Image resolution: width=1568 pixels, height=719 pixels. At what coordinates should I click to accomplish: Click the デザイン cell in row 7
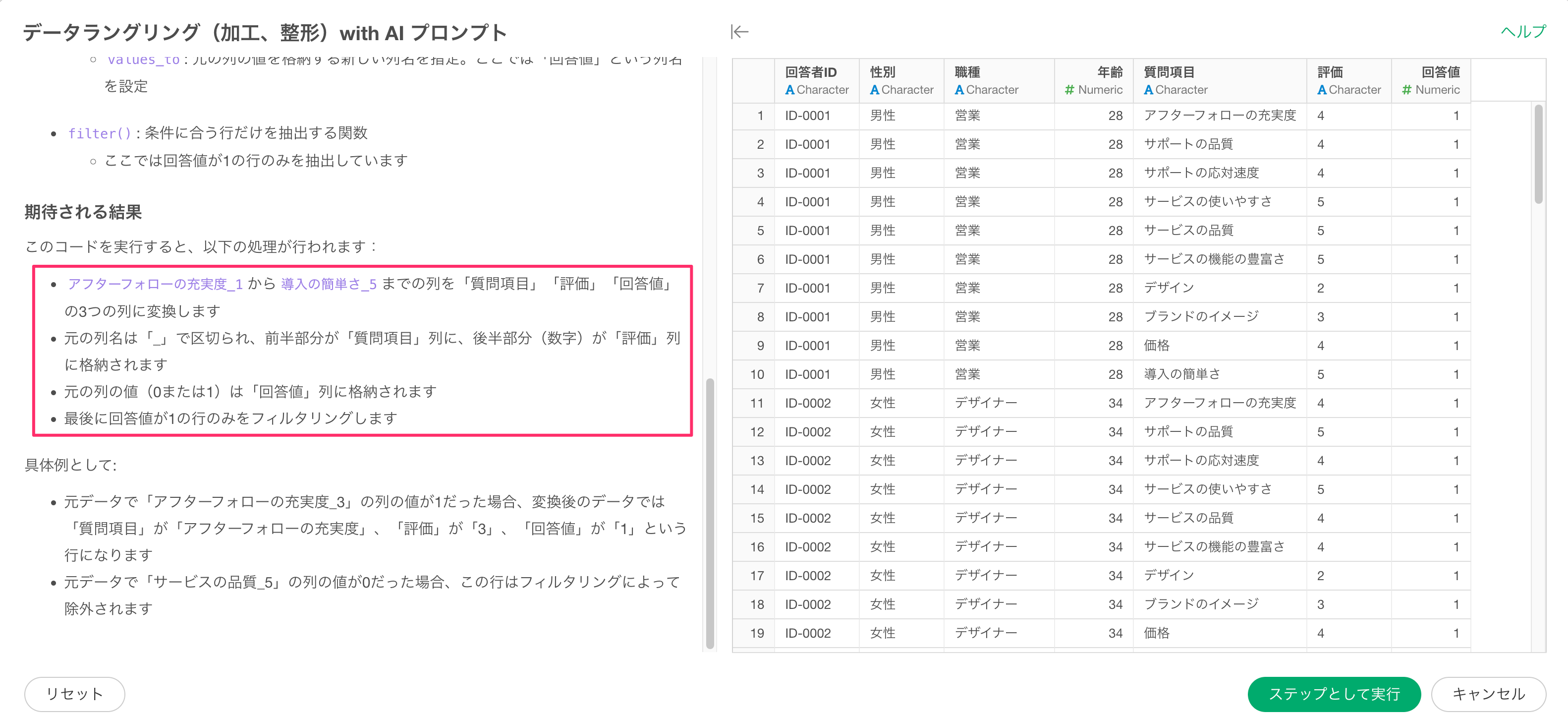[x=1169, y=288]
